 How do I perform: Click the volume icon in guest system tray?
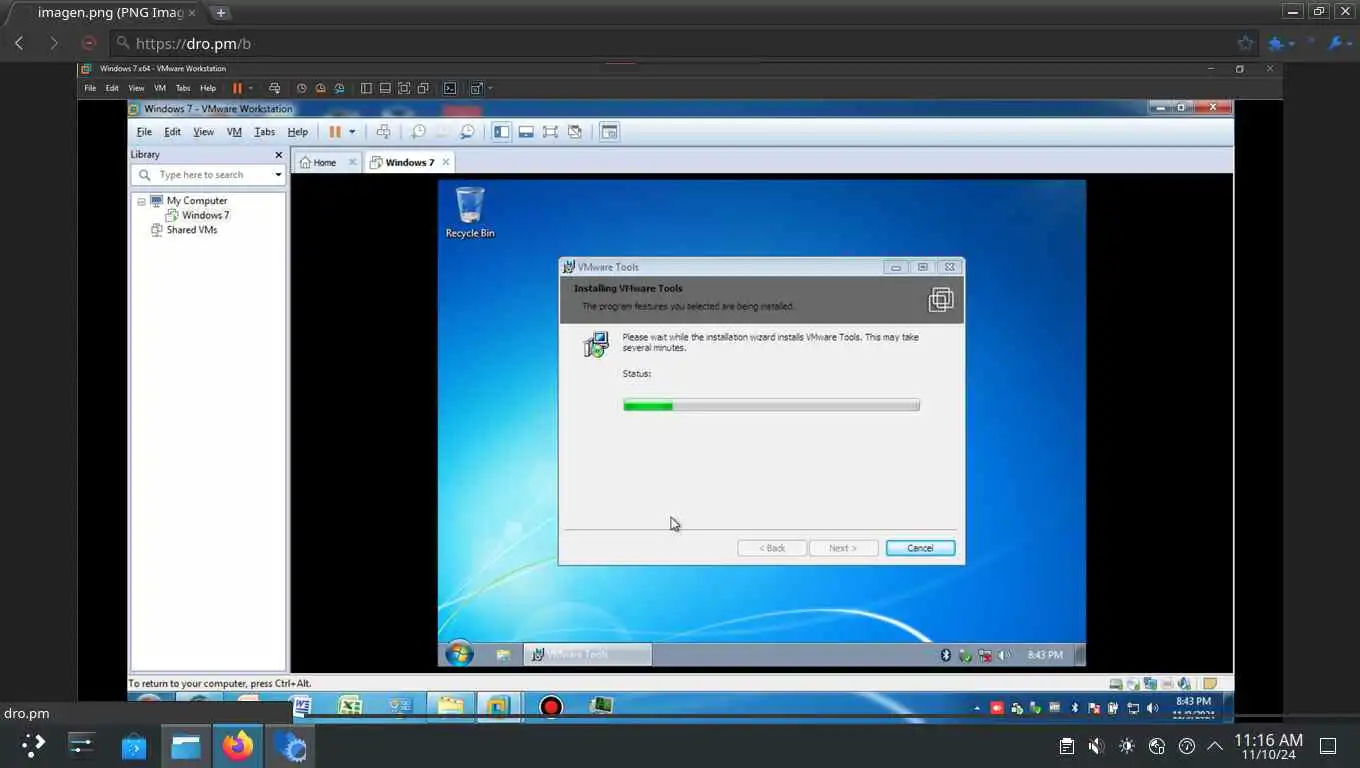1005,656
